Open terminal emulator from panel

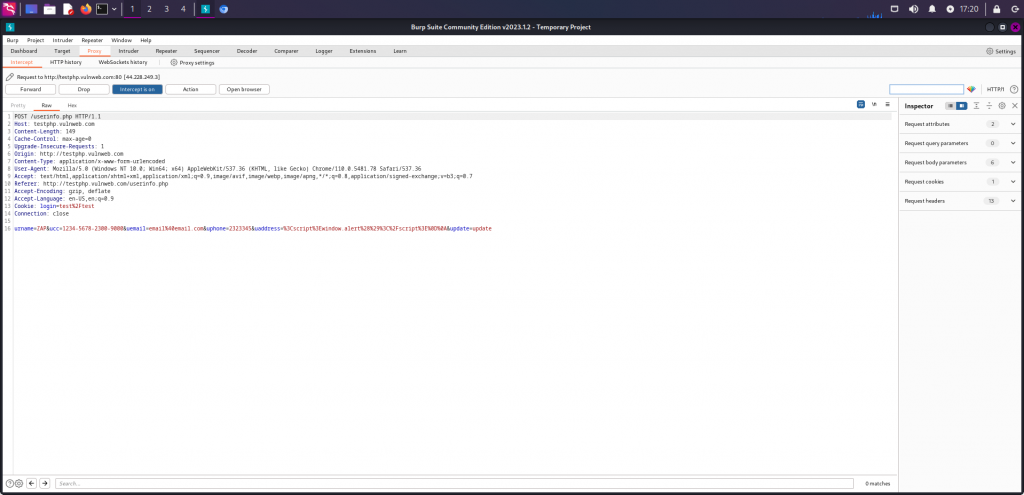tap(102, 9)
